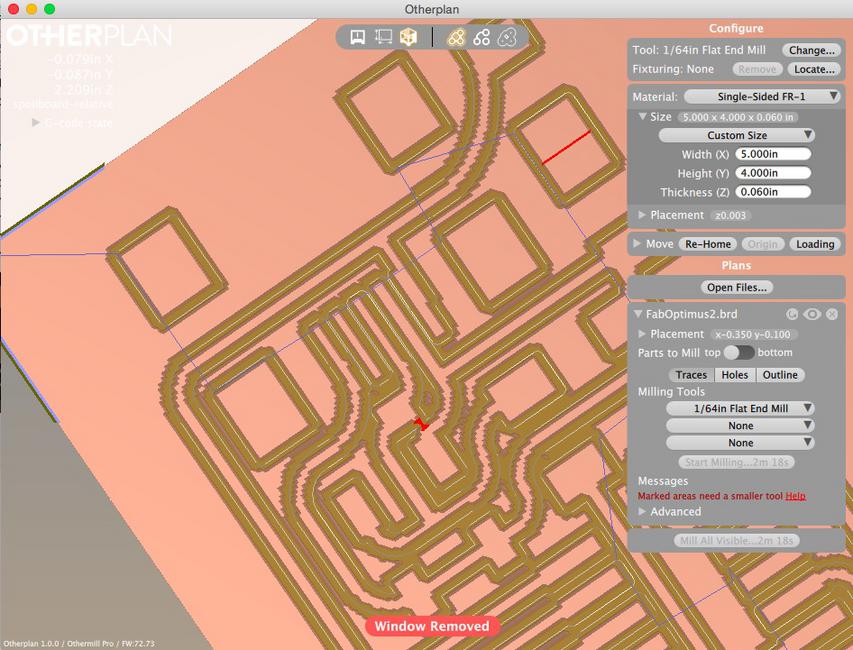Expand the plan Placement x-0.350 section

point(642,334)
